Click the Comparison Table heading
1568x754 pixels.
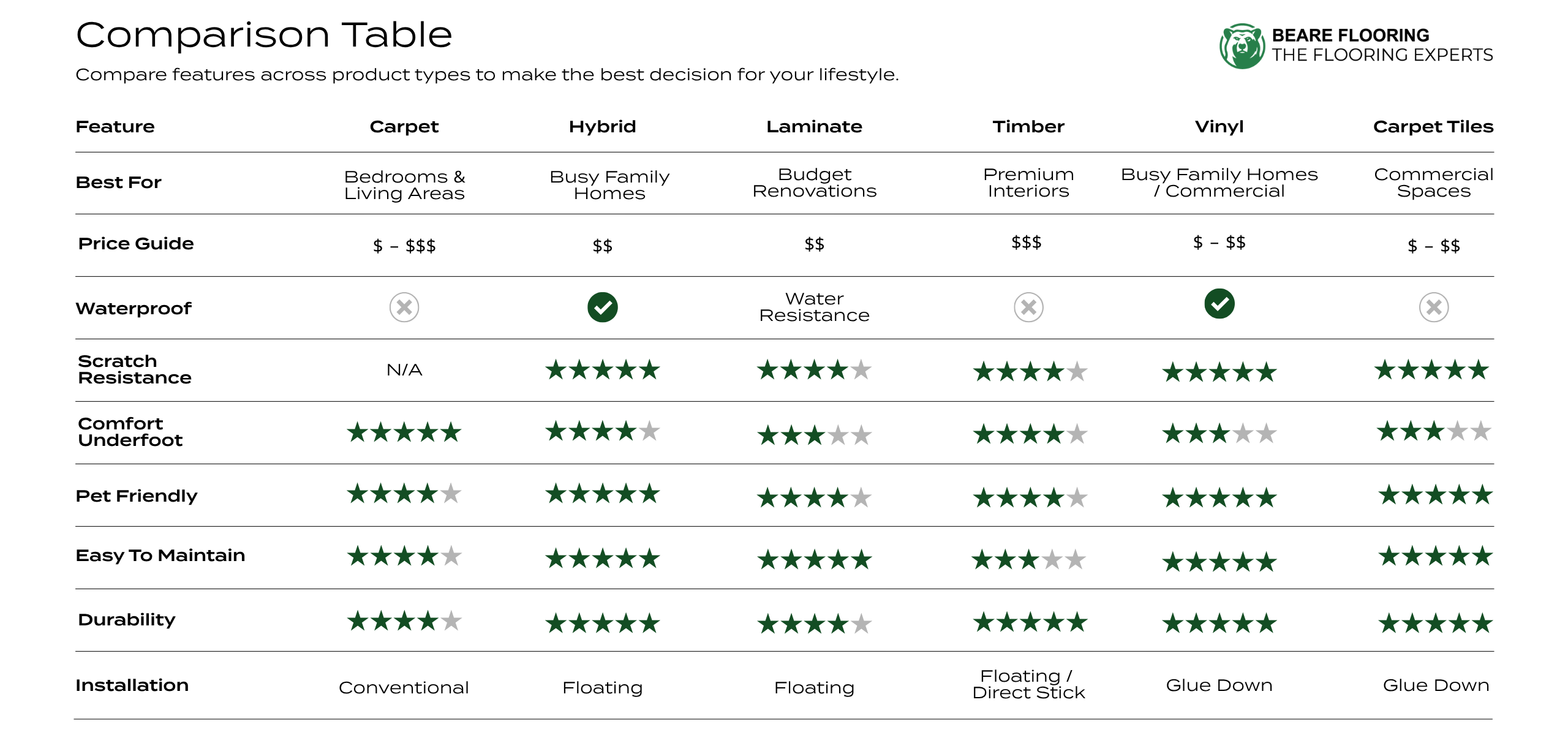tap(264, 34)
